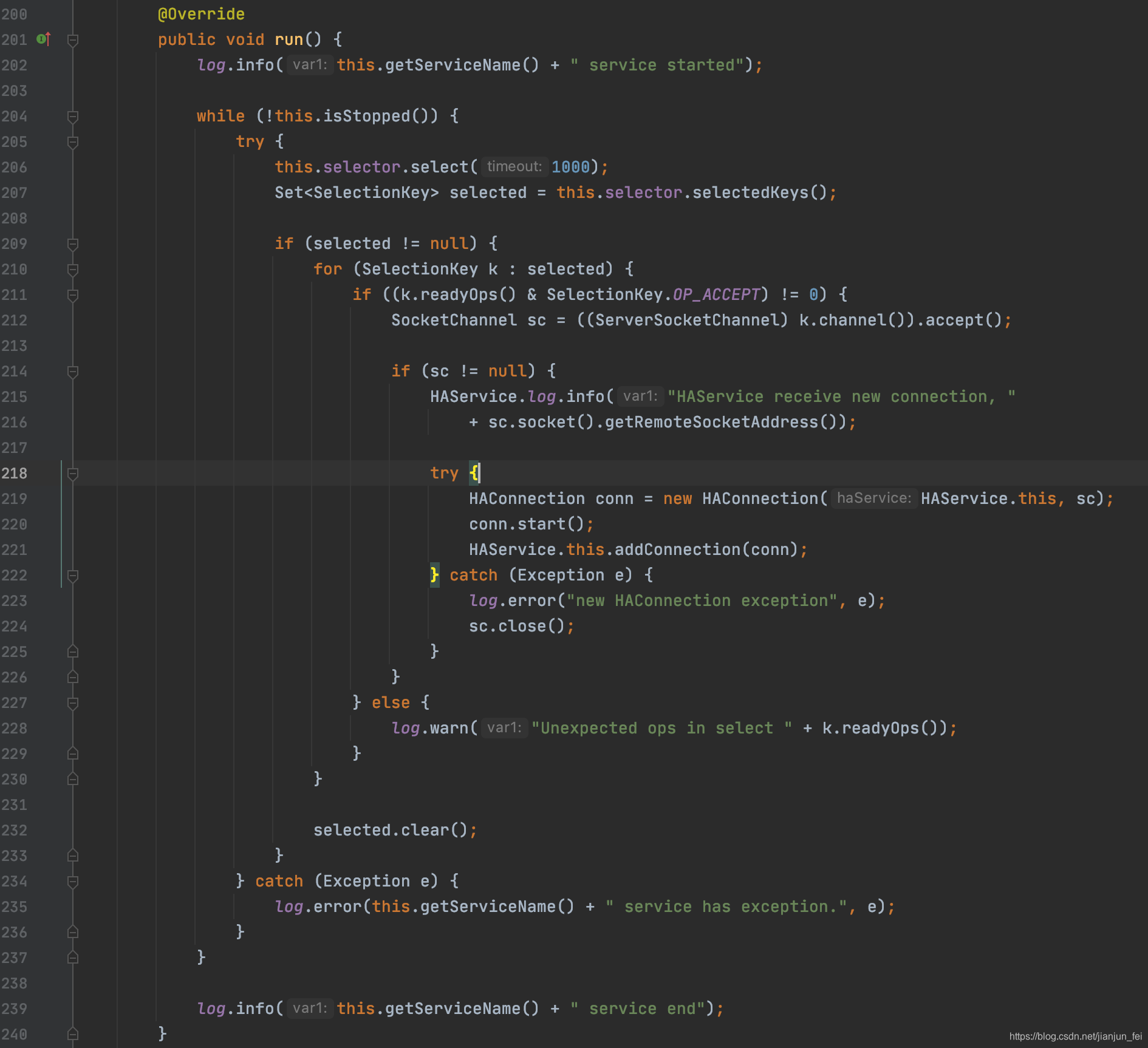1148x1048 pixels.
Task: Click the fold end marker on line 236
Action: (x=73, y=932)
